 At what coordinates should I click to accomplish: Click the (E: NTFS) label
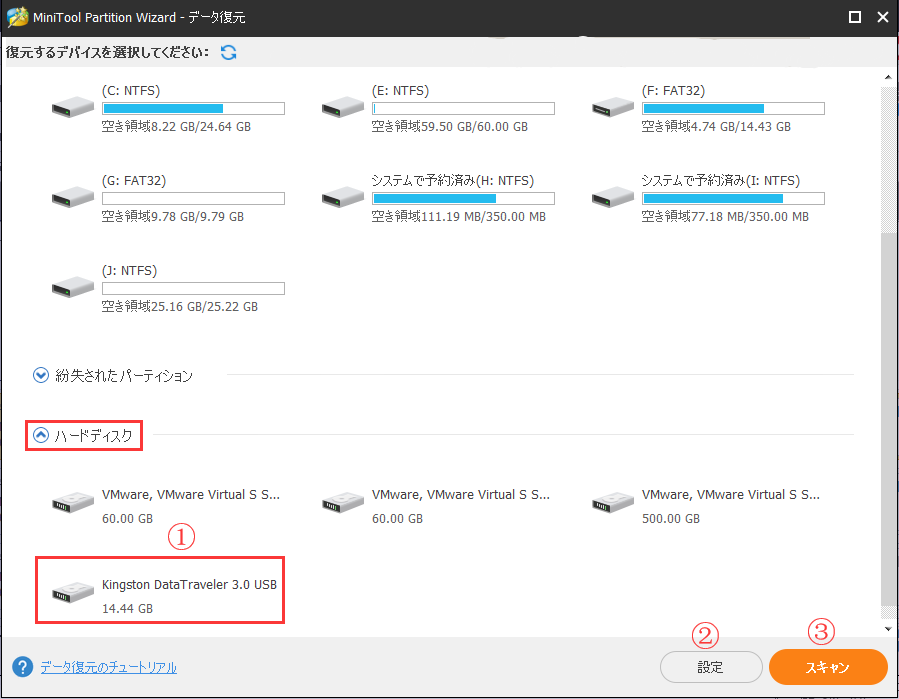click(400, 91)
